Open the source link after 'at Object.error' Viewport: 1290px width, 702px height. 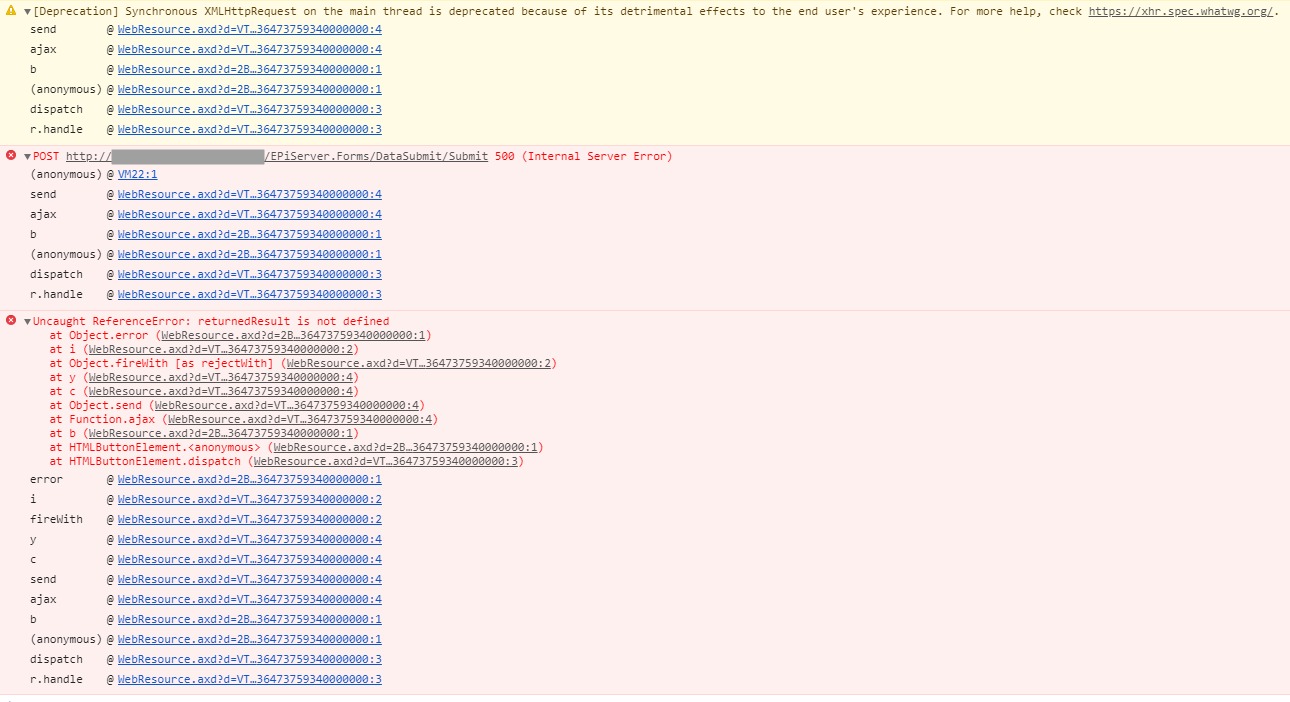pyautogui.click(x=293, y=336)
